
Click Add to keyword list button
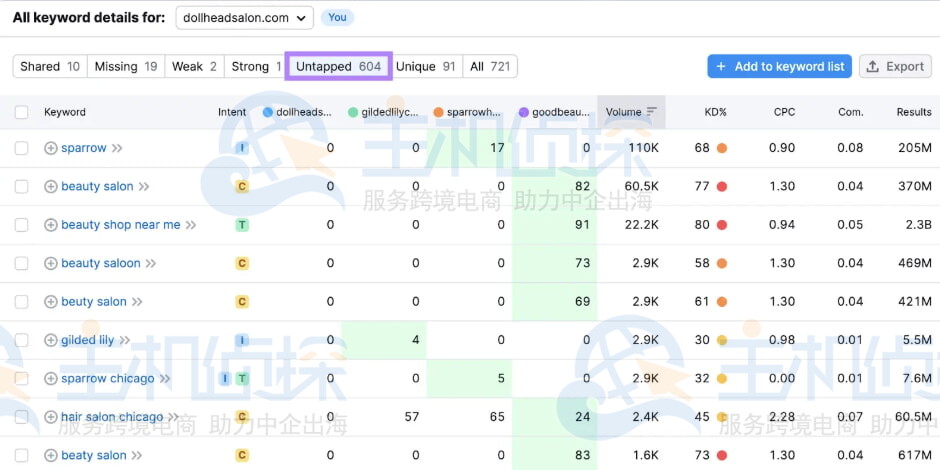(779, 66)
